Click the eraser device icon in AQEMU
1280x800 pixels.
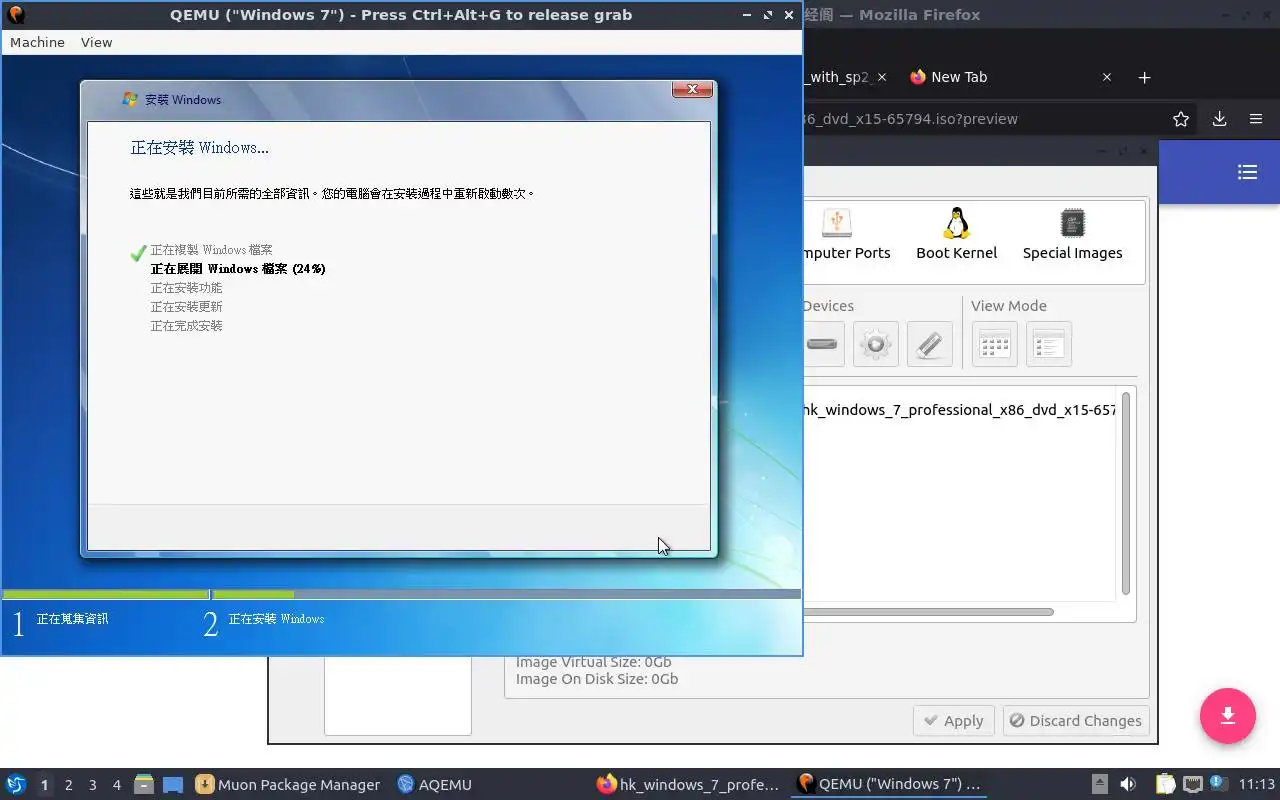click(x=930, y=344)
